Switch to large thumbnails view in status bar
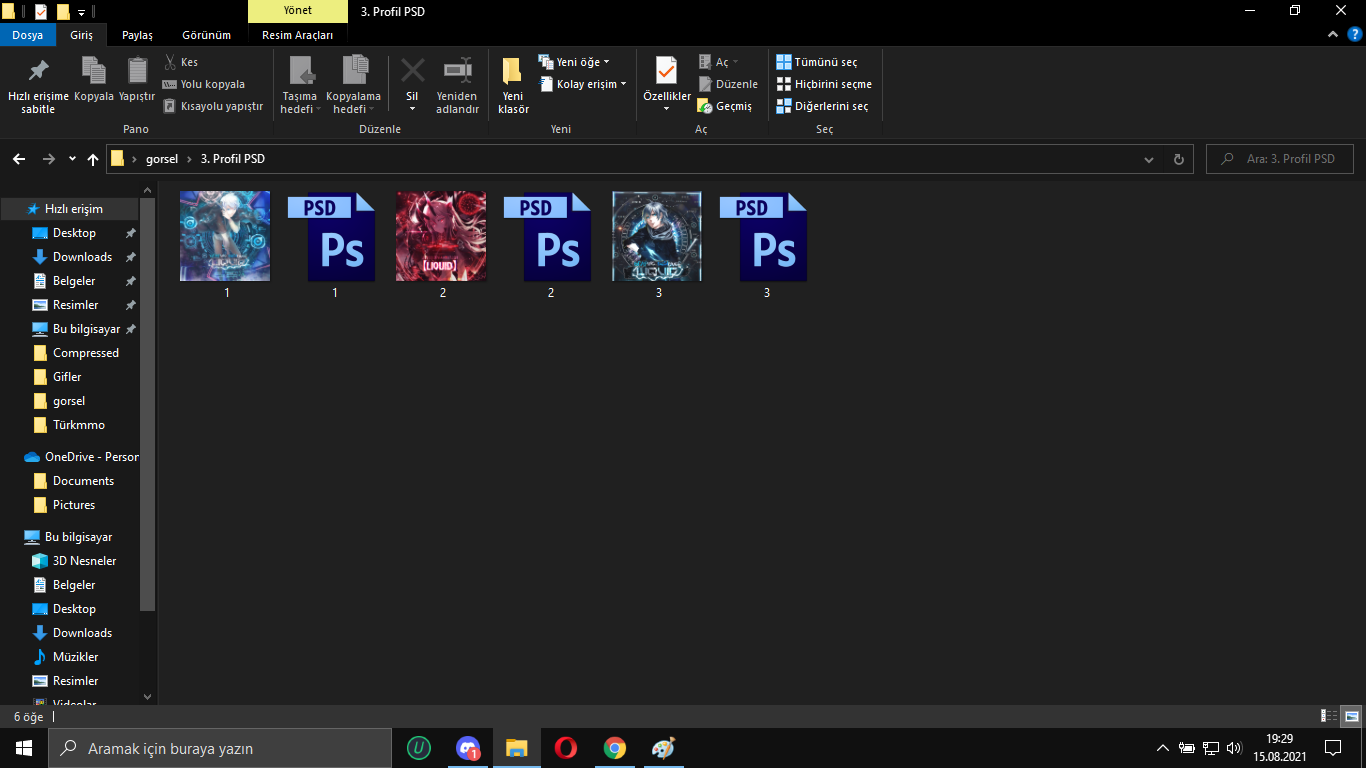The width and height of the screenshot is (1366, 768). click(x=1351, y=716)
